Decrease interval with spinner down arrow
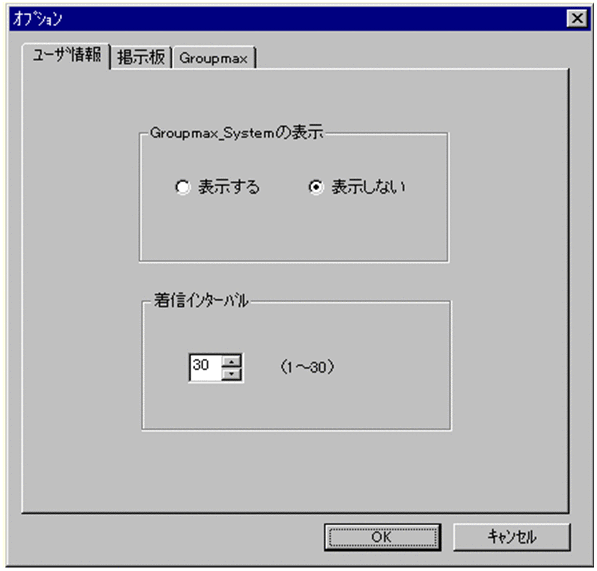 tap(231, 374)
